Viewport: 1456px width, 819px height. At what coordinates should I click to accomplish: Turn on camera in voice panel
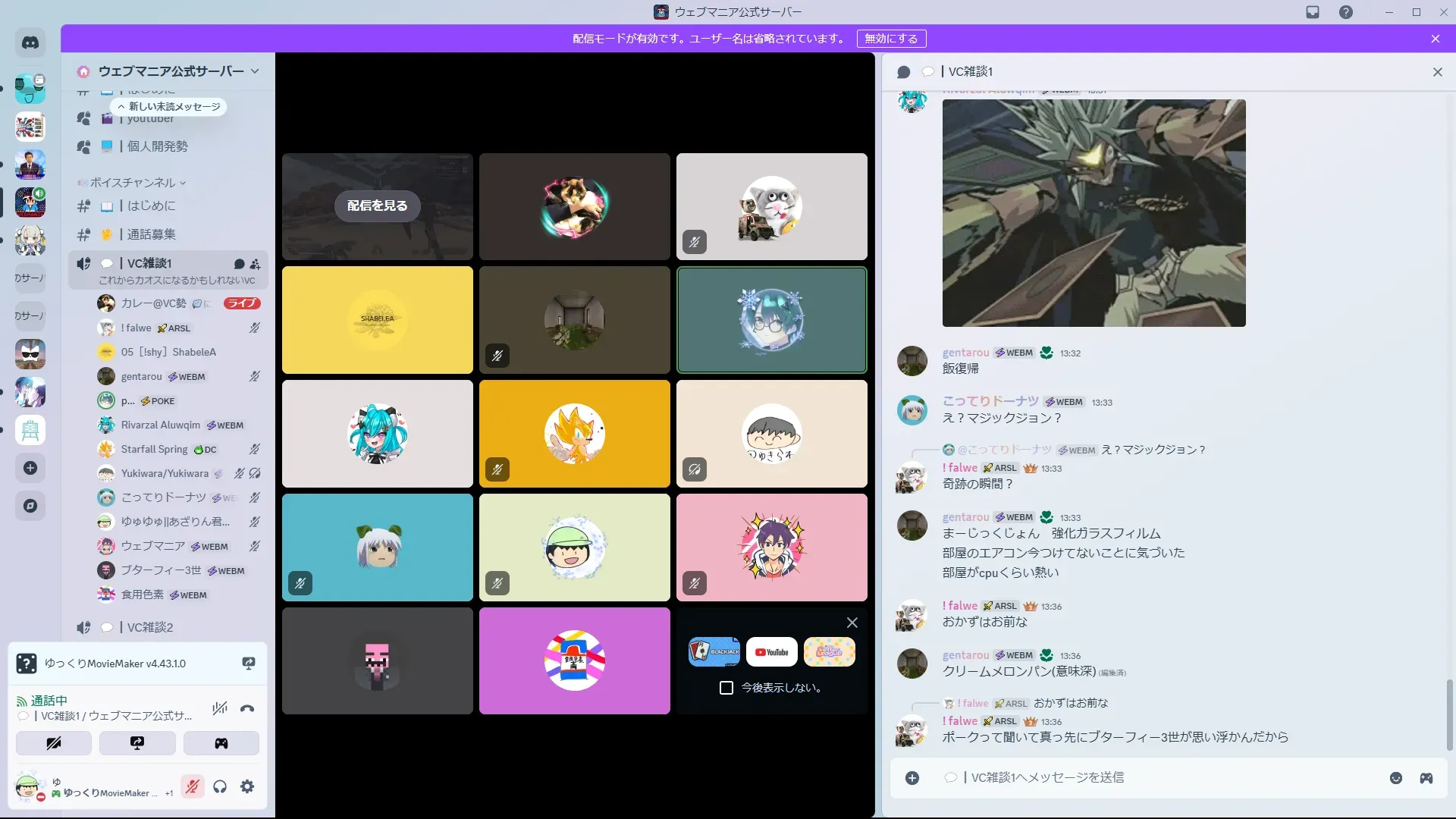54,743
